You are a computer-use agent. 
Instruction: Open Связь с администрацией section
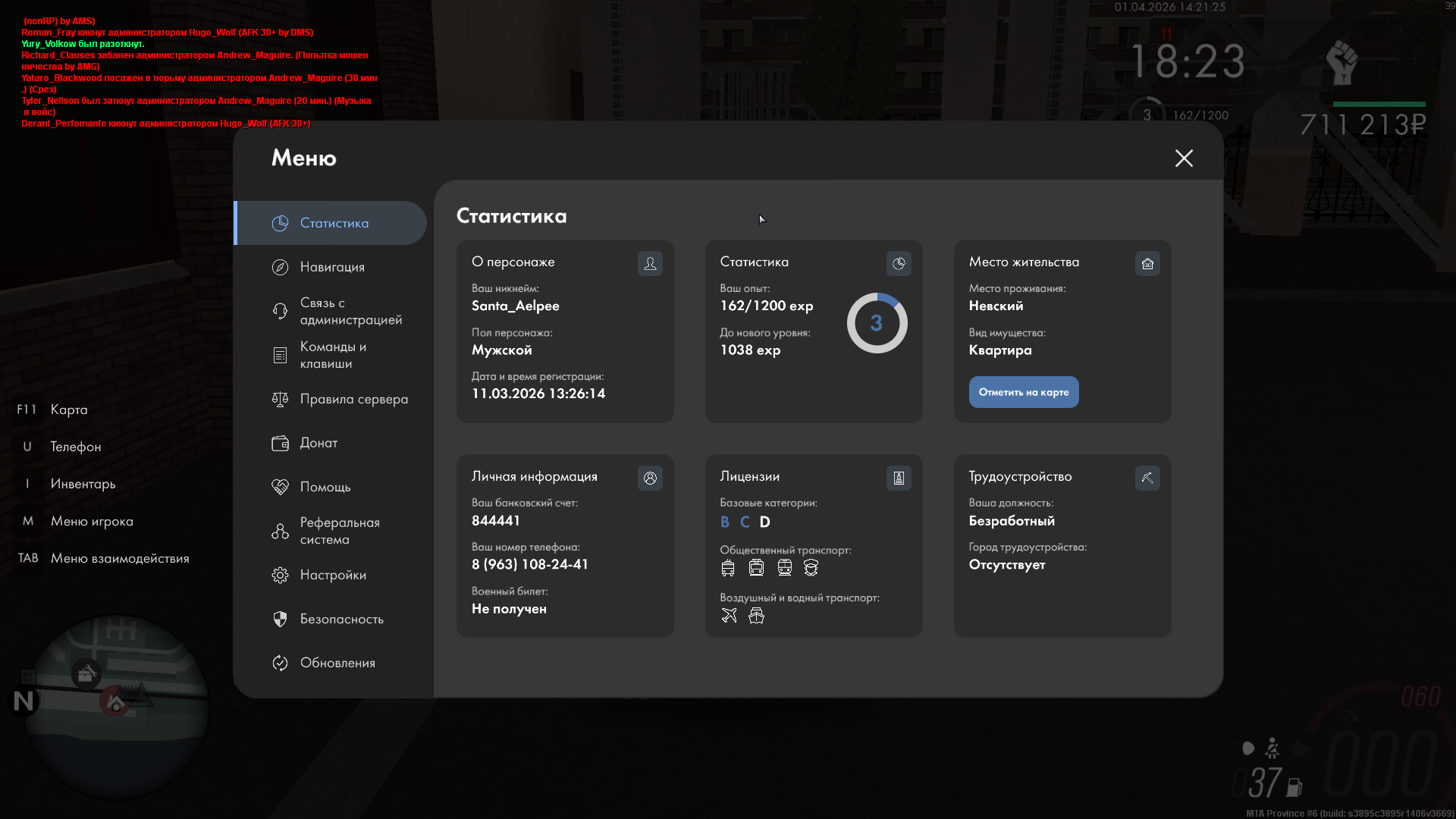[x=350, y=311]
